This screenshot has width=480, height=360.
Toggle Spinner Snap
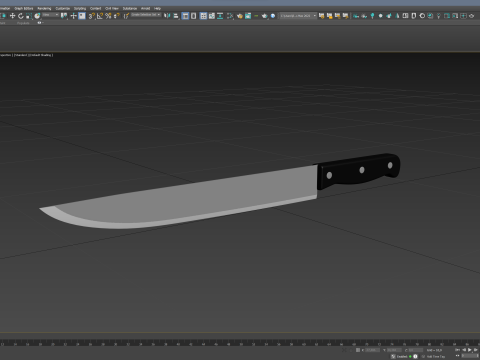pyautogui.click(x=116, y=16)
